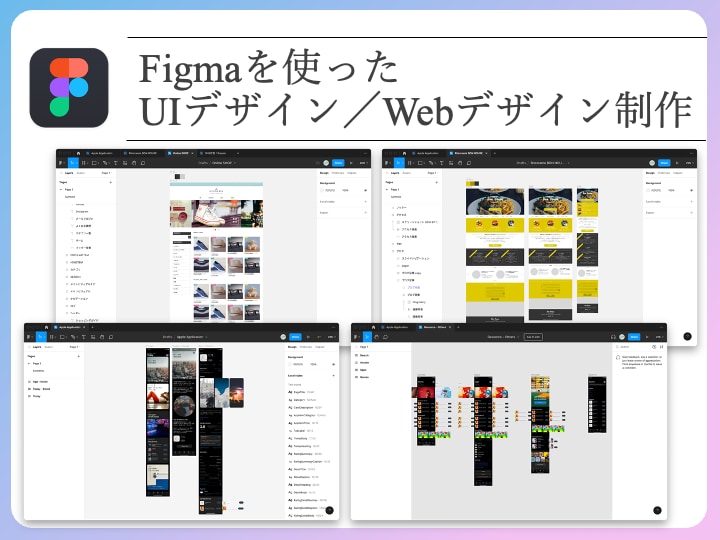Click the background color swatch in the yellow restaurant window
The width and height of the screenshot is (720, 540).
click(648, 190)
